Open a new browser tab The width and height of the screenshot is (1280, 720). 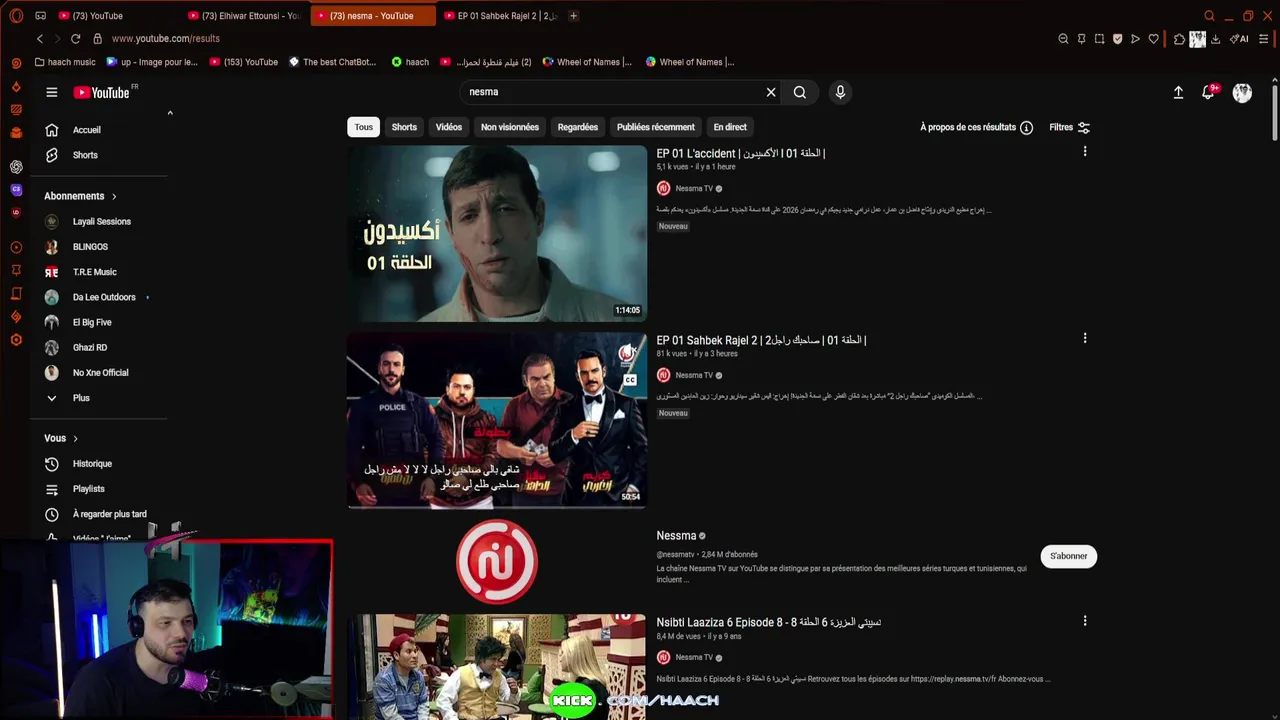(x=573, y=15)
